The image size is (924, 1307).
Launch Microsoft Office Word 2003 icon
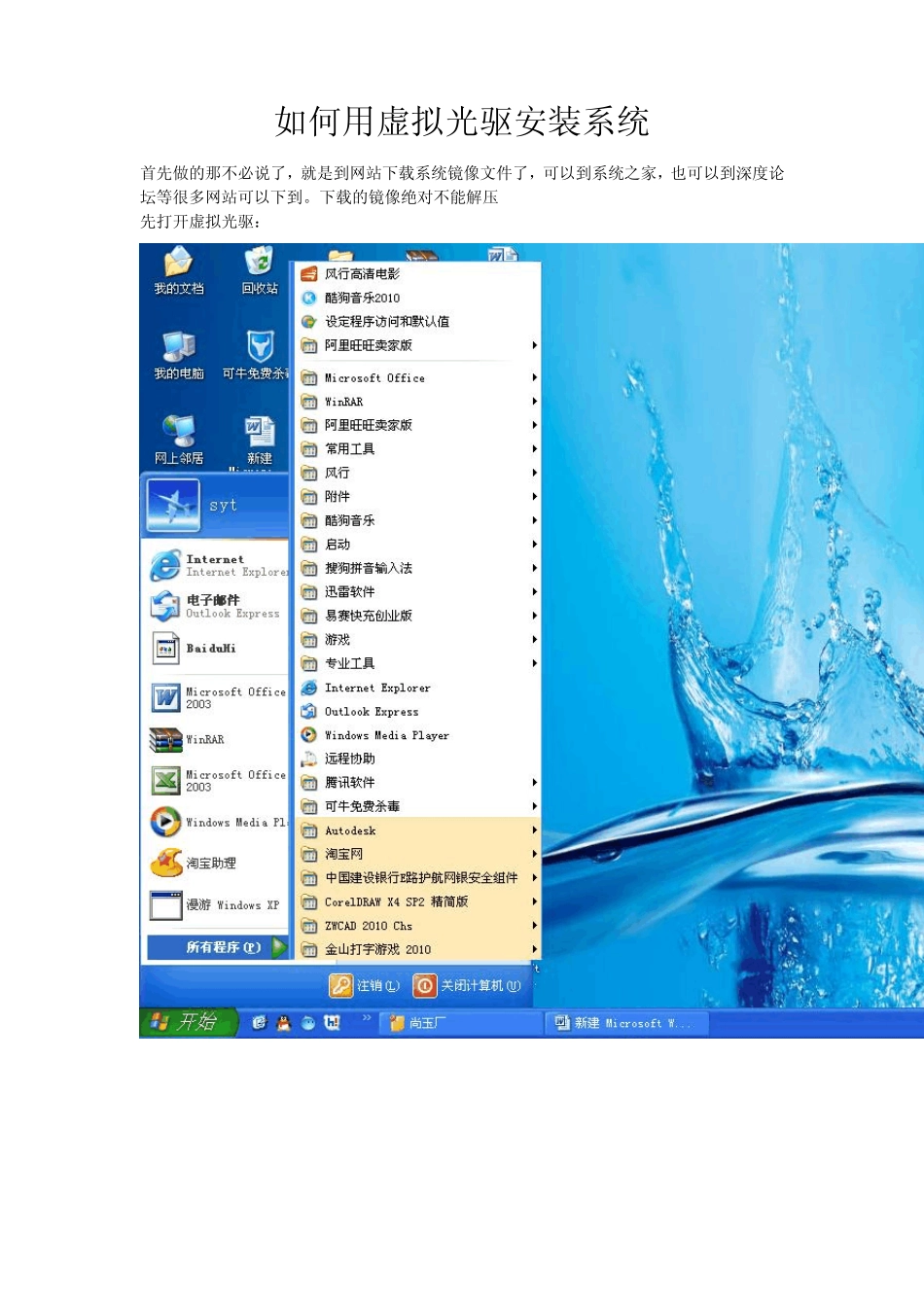165,697
